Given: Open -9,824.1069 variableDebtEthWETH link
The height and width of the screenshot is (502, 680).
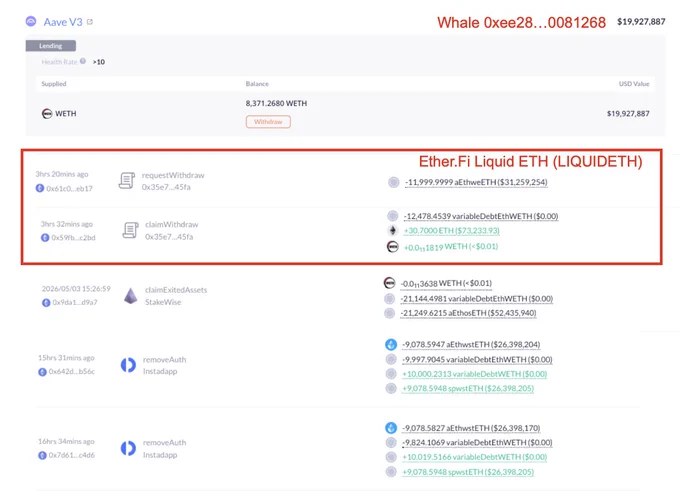Looking at the screenshot, I should tap(477, 443).
